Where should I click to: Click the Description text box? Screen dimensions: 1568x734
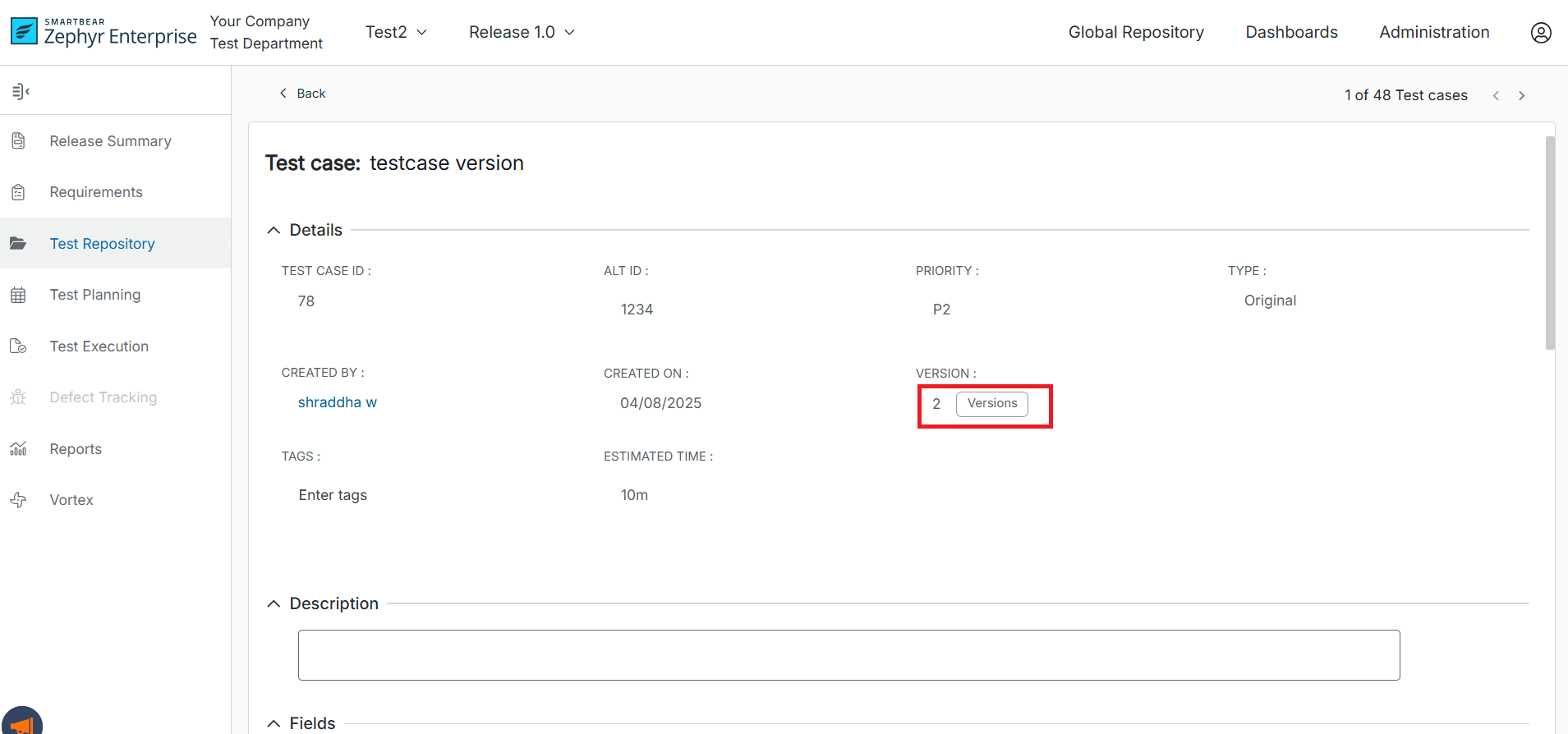click(x=848, y=655)
